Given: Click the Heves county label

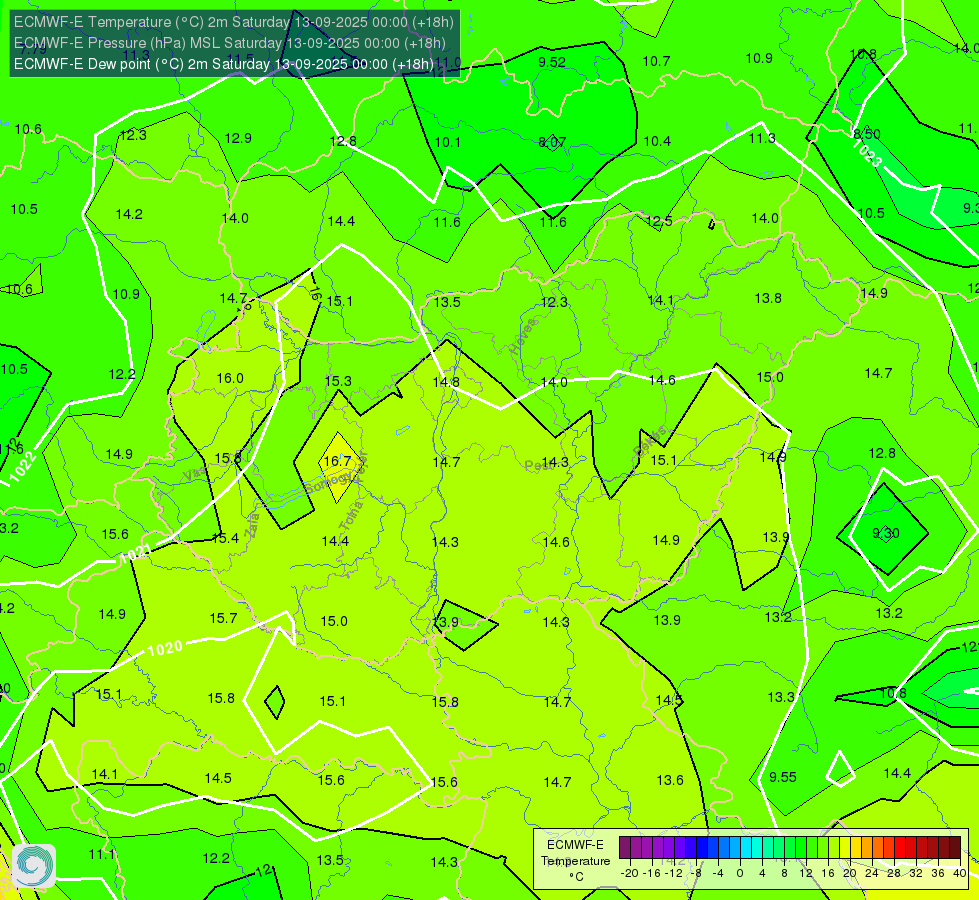Looking at the screenshot, I should click(523, 337).
